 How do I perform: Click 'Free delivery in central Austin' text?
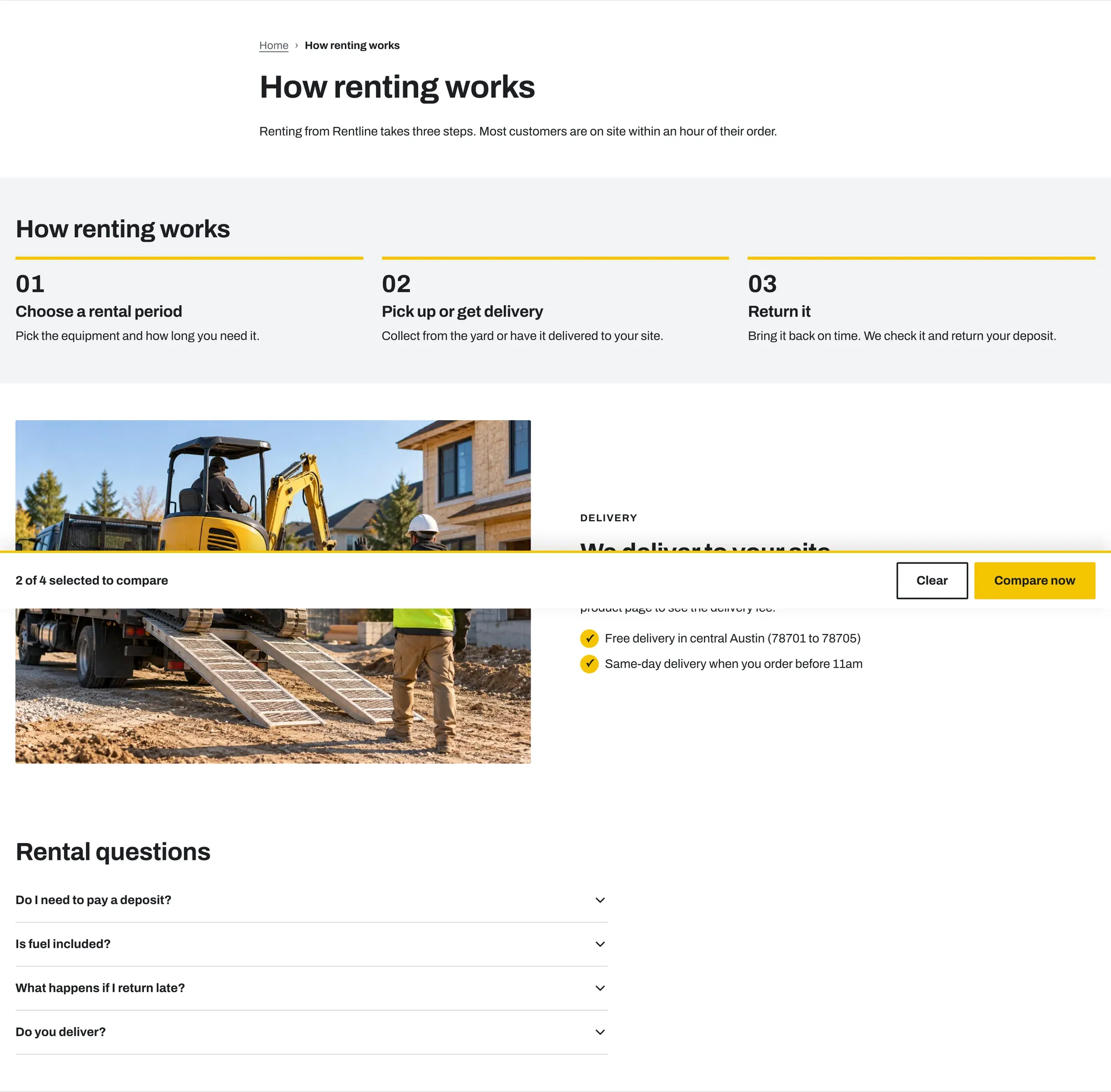coord(733,639)
